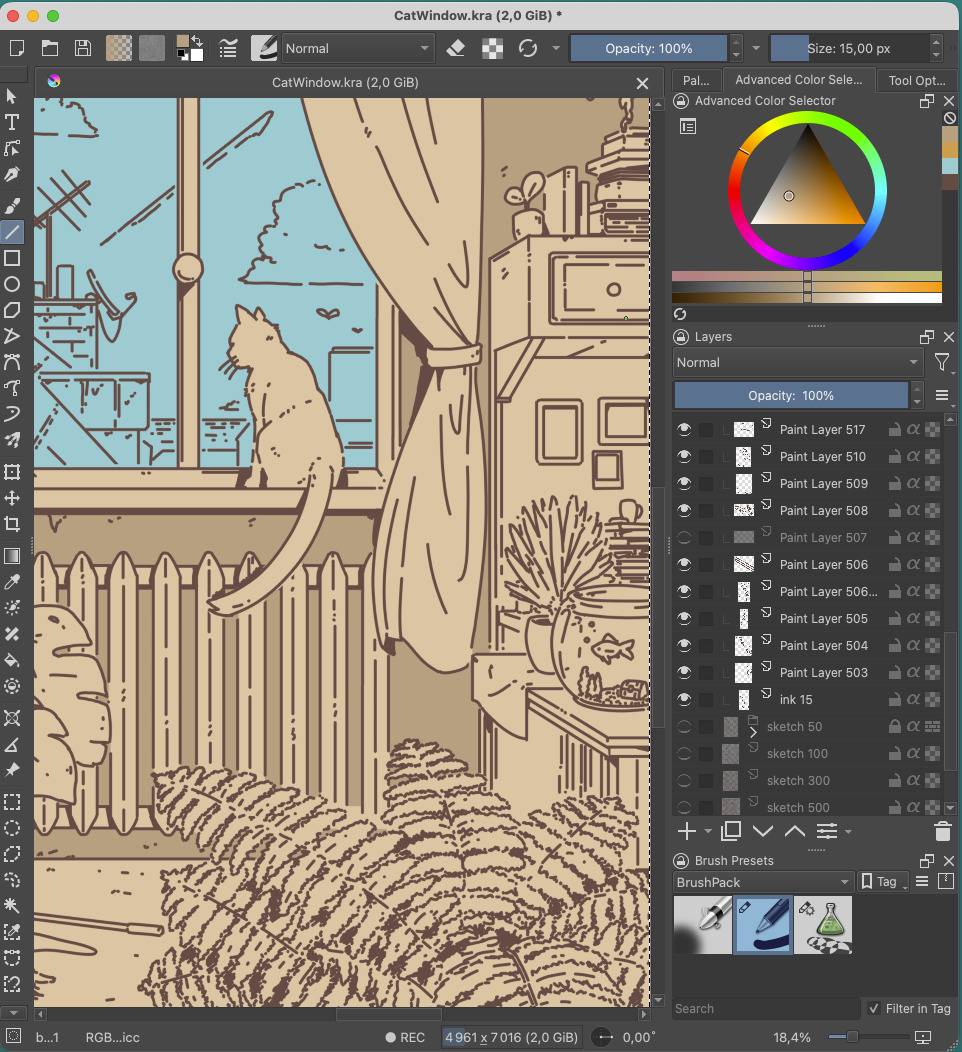Toggle eraser mode in top toolbar
This screenshot has height=1052, width=962.
tap(456, 48)
